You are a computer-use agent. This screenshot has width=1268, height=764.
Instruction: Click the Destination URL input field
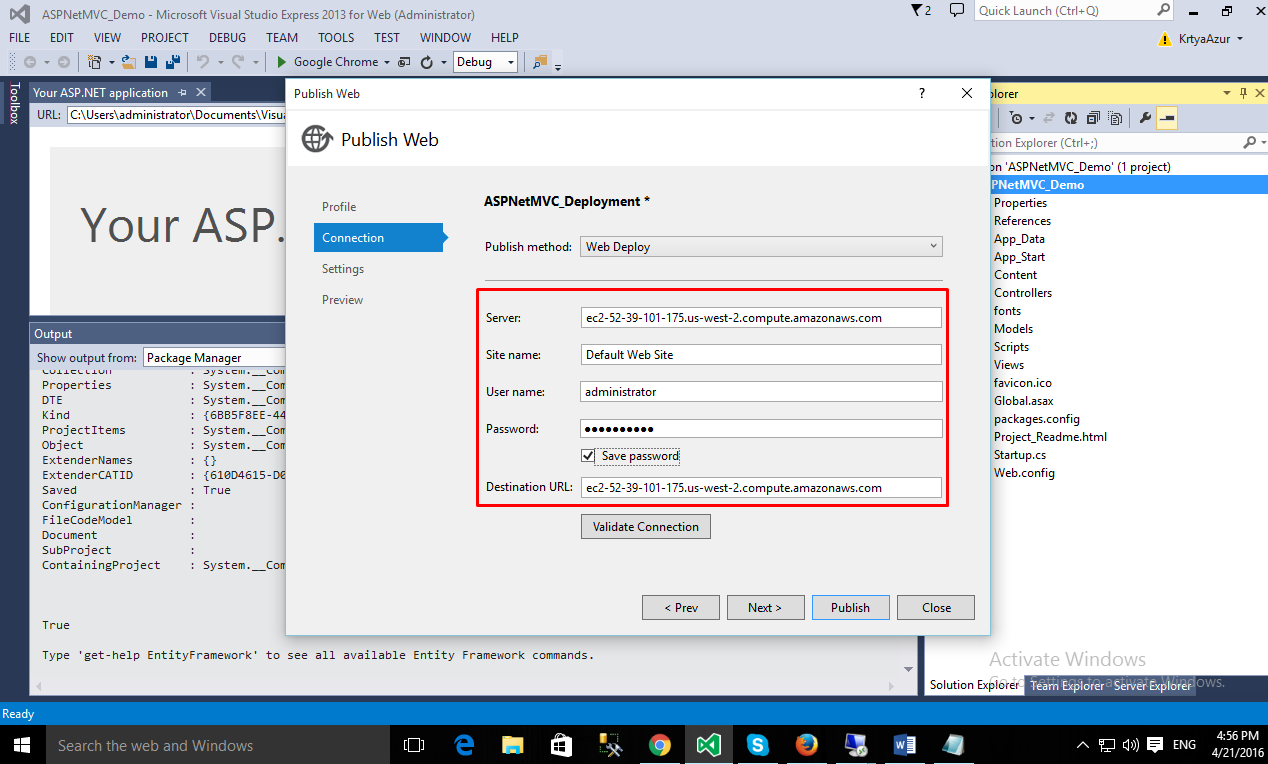[x=761, y=488]
